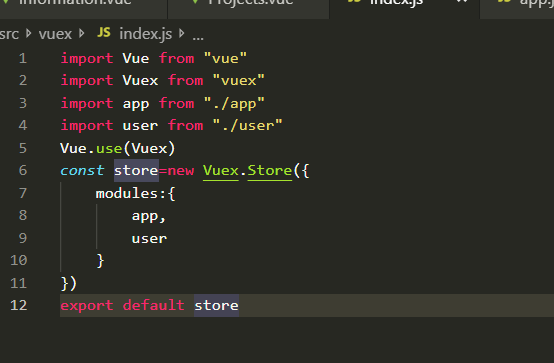Click the app identifier on line 3
The width and height of the screenshot is (554, 363).
coord(136,105)
